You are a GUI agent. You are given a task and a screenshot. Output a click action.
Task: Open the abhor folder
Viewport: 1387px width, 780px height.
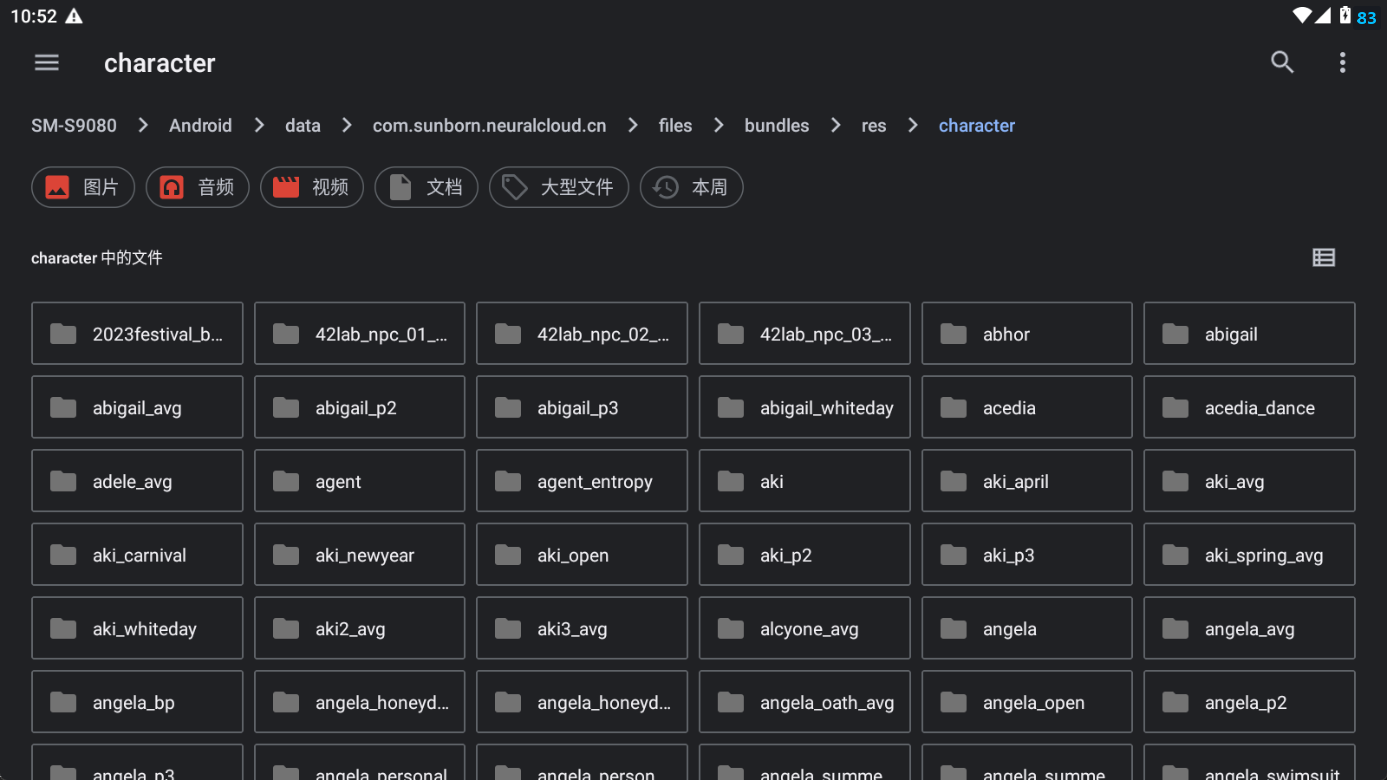(1027, 334)
